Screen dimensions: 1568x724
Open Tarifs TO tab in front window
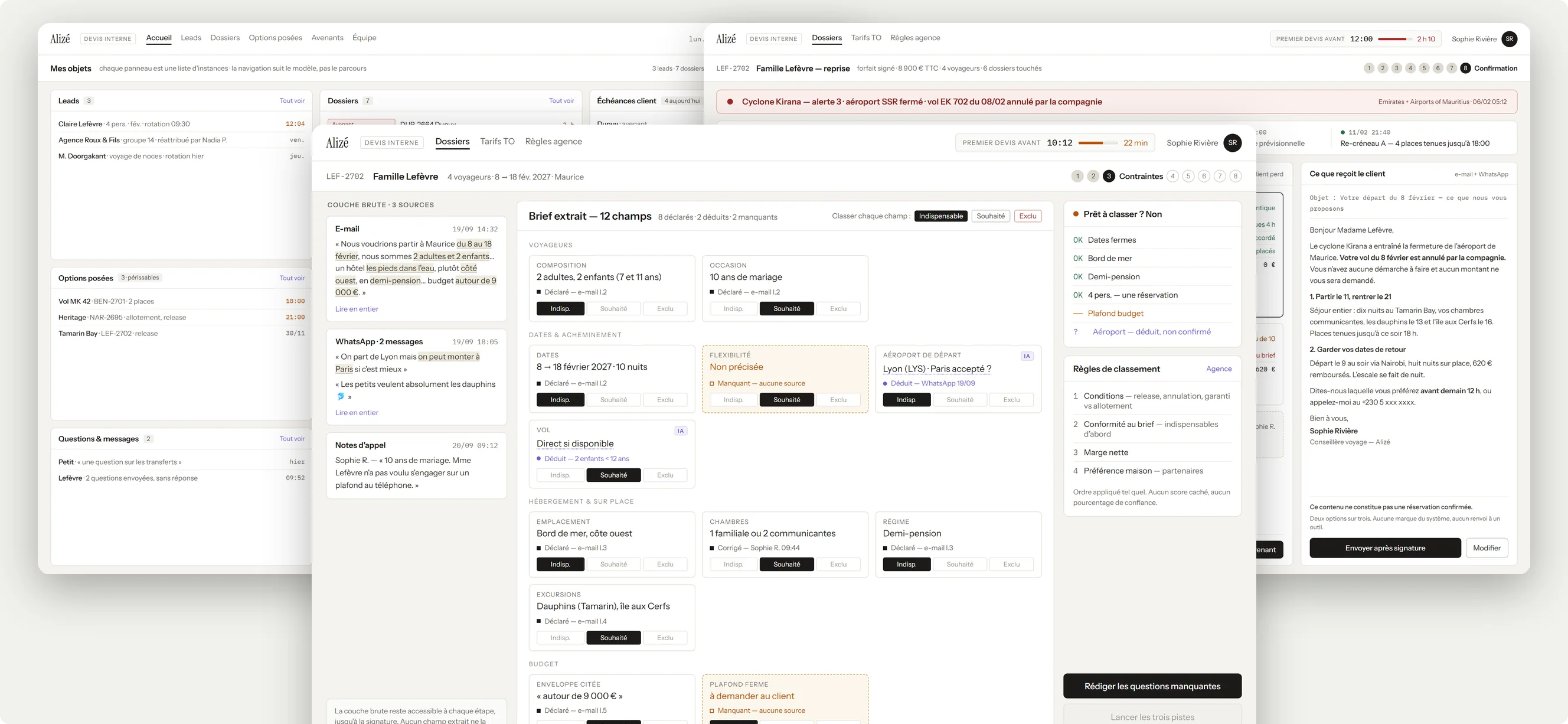[497, 141]
